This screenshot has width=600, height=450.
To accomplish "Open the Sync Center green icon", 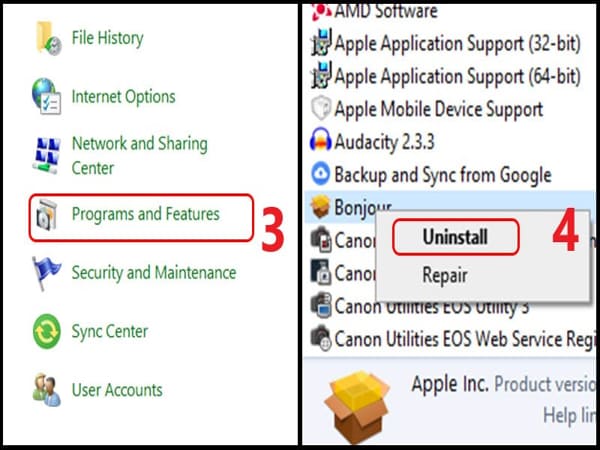I will 47,331.
